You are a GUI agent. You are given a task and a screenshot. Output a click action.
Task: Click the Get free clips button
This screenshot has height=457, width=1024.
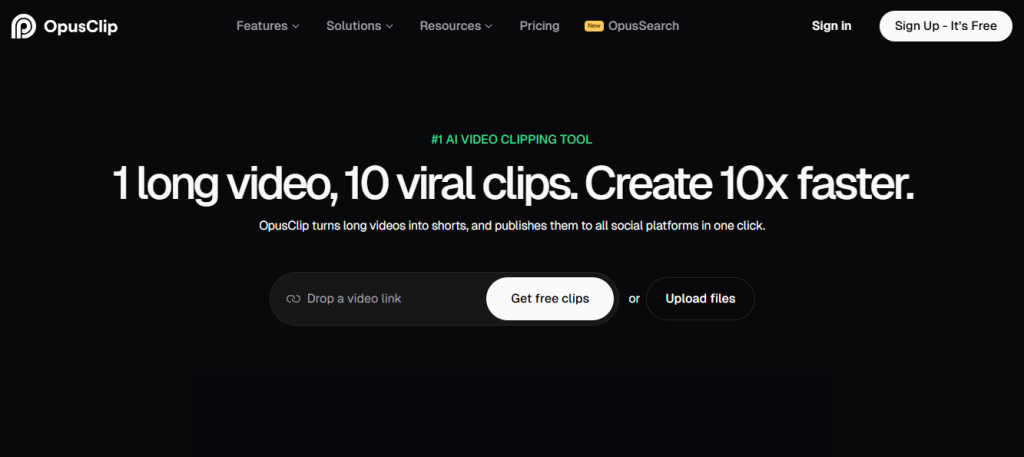[550, 299]
